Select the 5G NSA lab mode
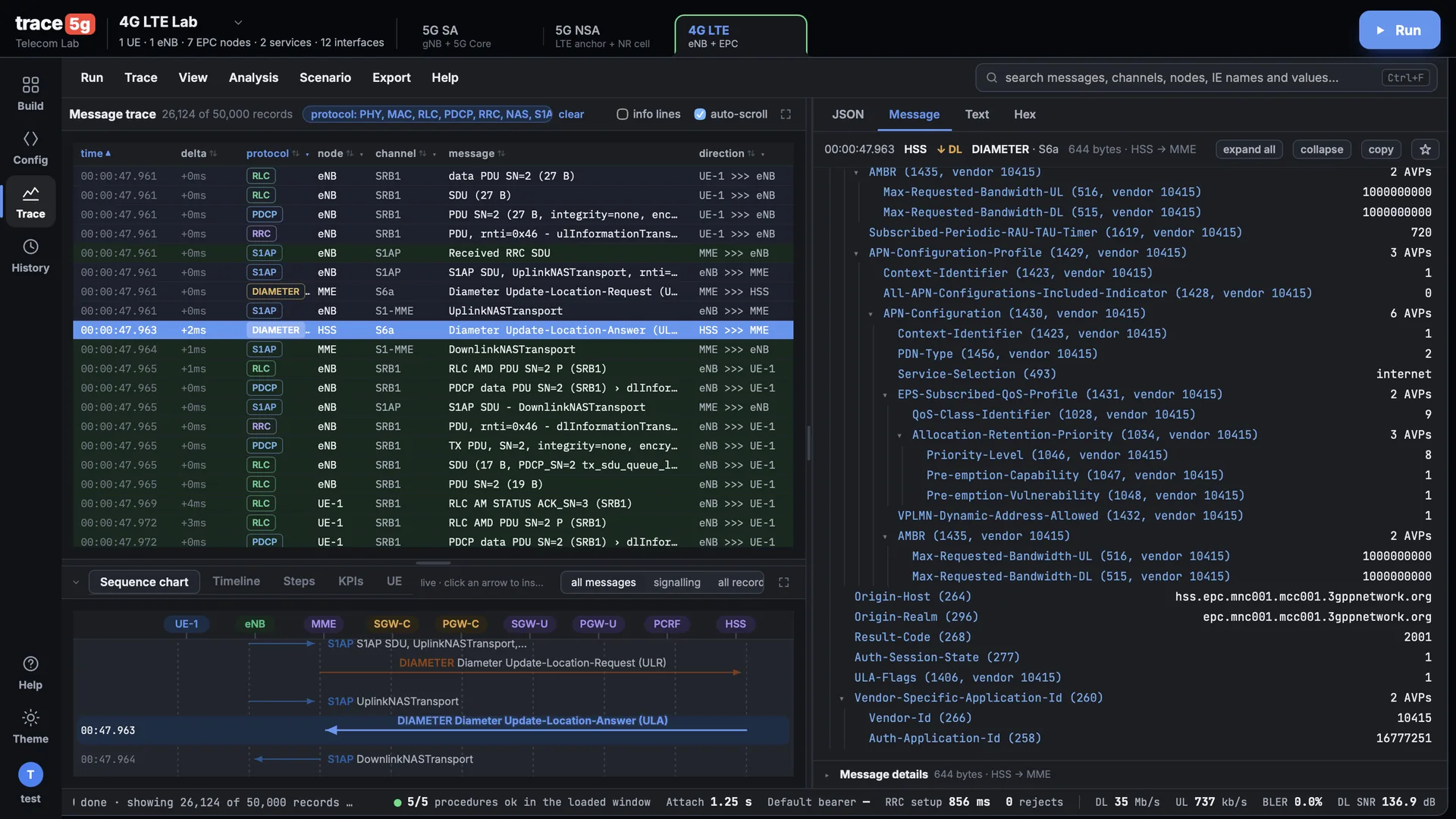Image resolution: width=1456 pixels, height=819 pixels. [607, 36]
